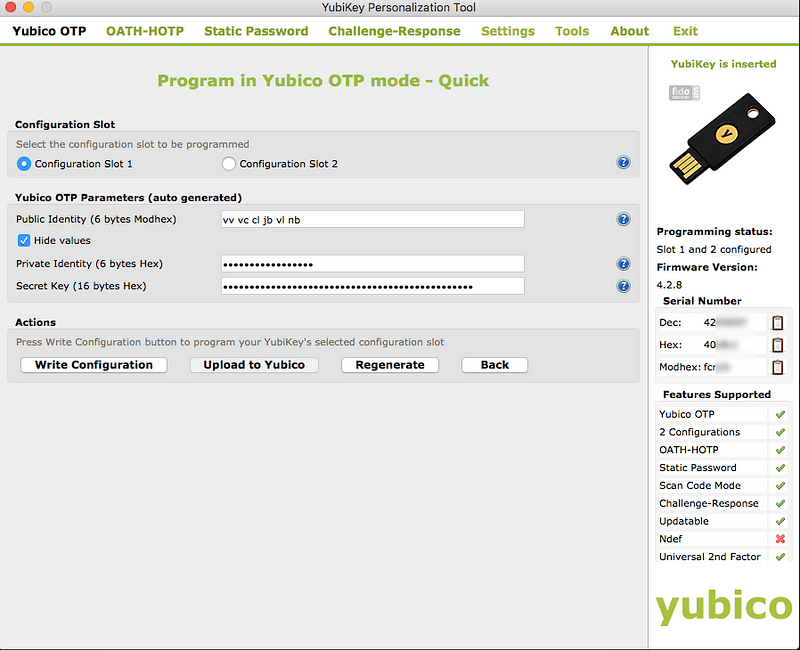Image resolution: width=800 pixels, height=650 pixels.
Task: Click 'Slot 1 and 2 configured' status text
Action: click(714, 249)
